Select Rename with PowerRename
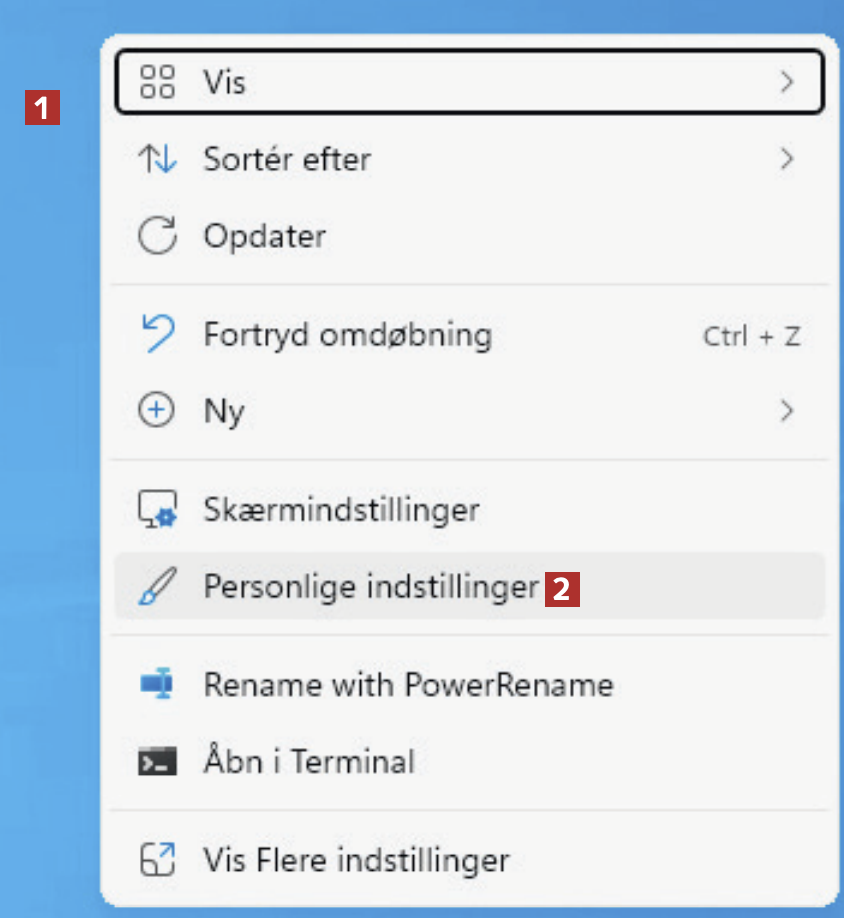This screenshot has width=844, height=918. [408, 685]
